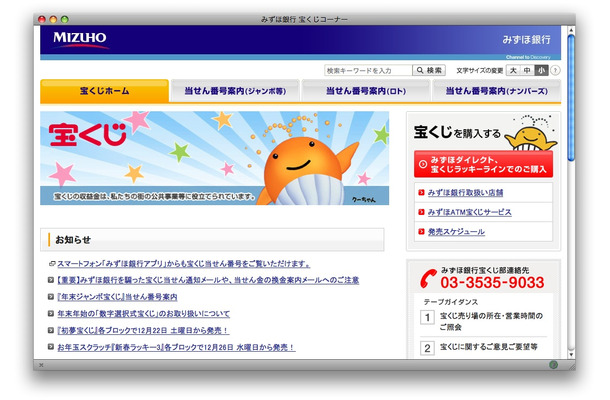Open 初夢宝くじ 12月22日 notice link

(x=143, y=330)
